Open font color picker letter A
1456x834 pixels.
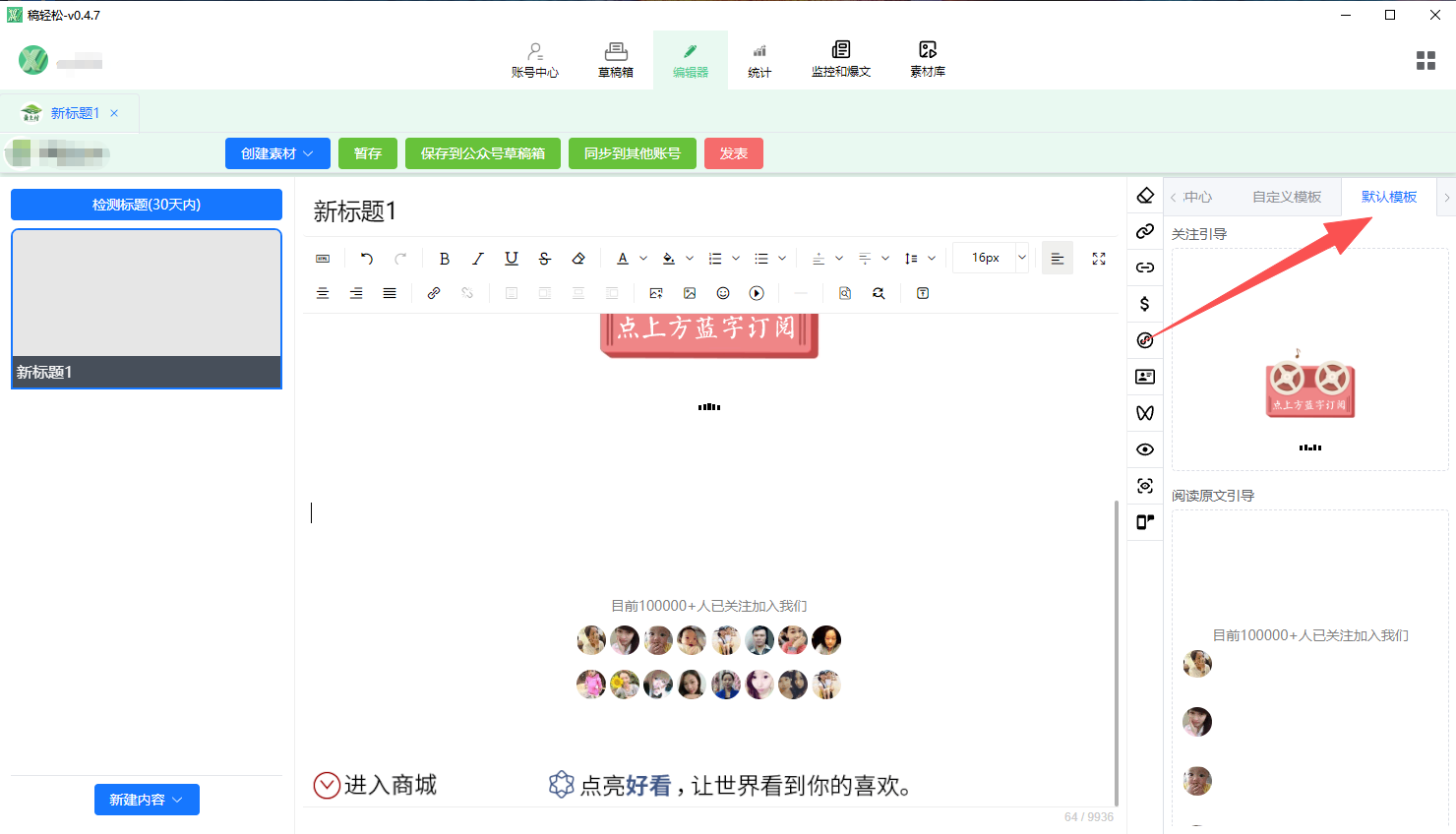tap(623, 259)
